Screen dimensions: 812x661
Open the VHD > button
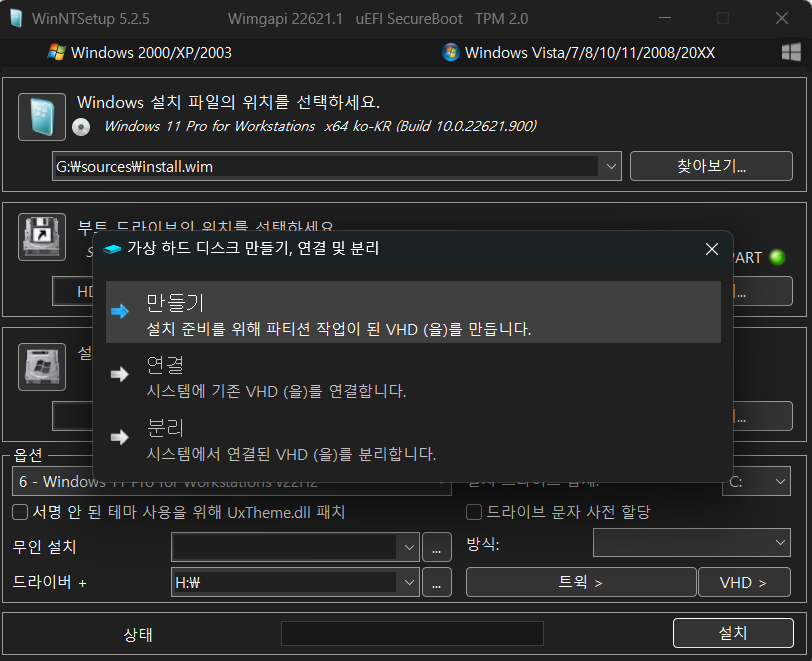[744, 582]
